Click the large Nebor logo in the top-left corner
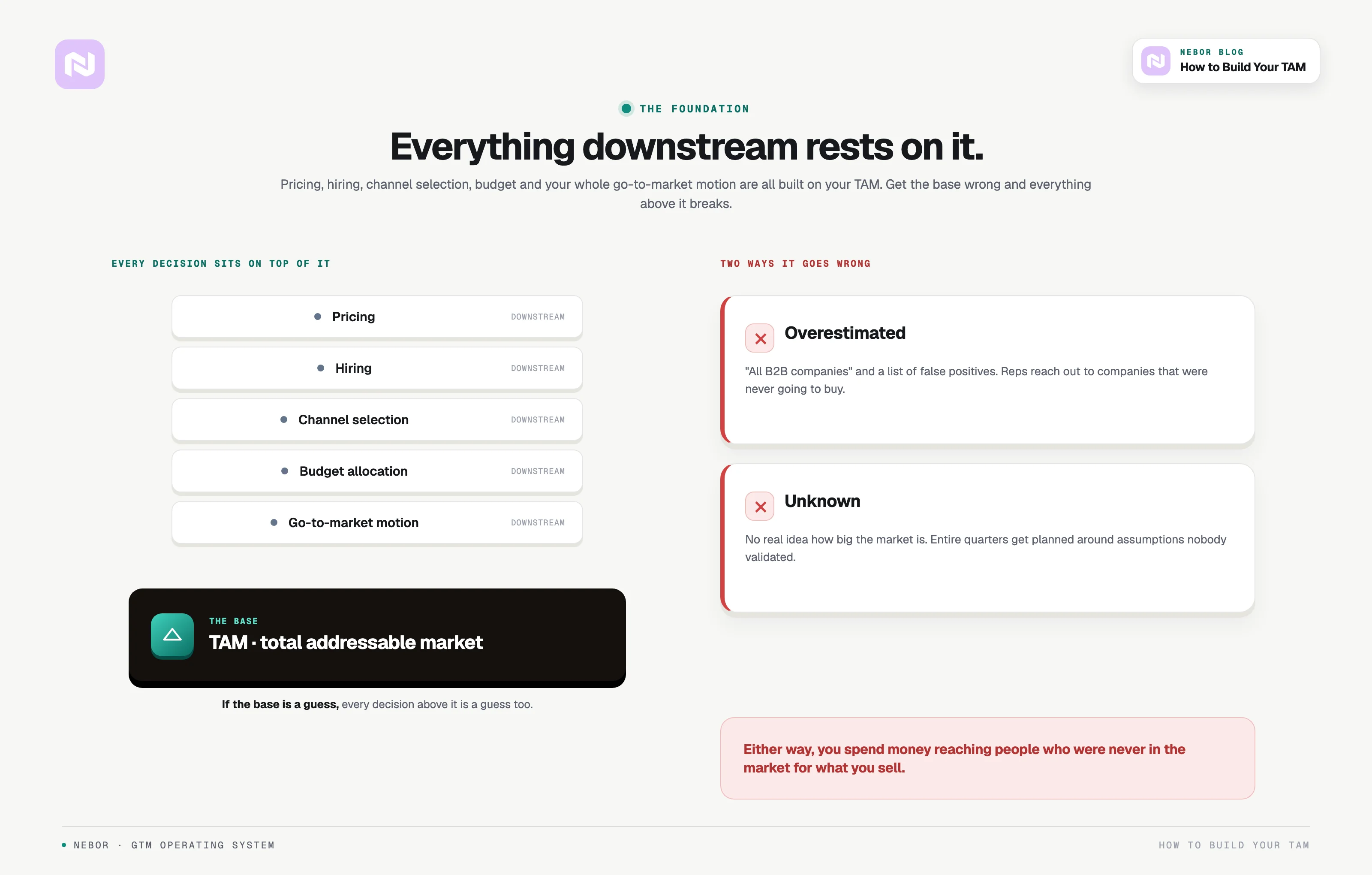This screenshot has width=1372, height=875. point(80,64)
